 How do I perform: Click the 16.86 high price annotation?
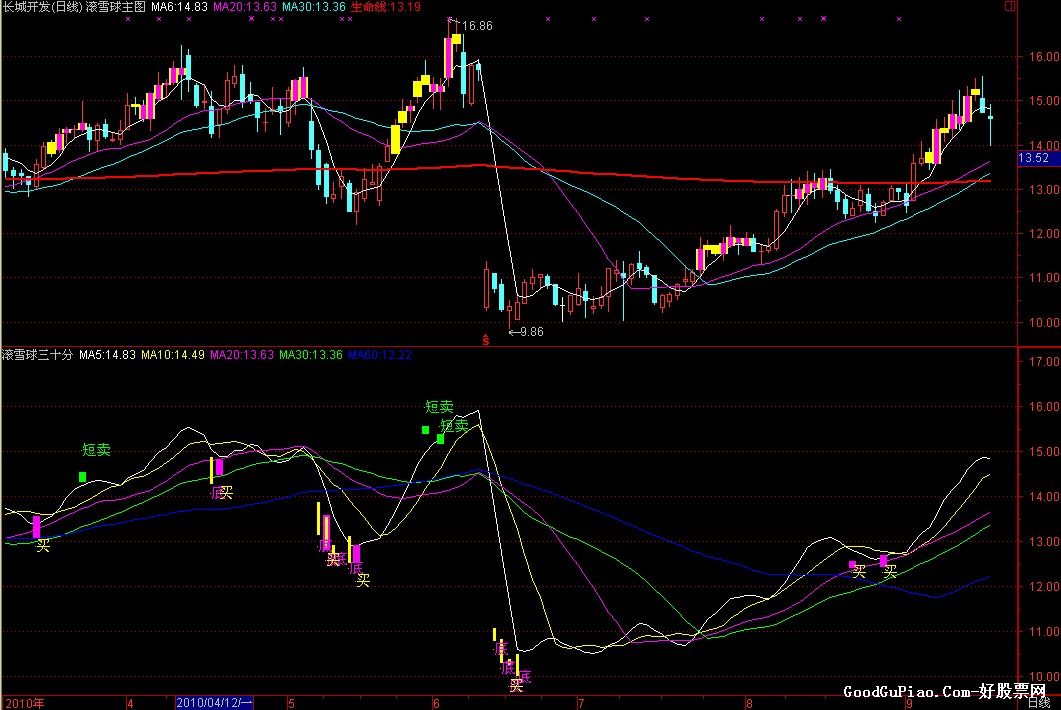(477, 26)
